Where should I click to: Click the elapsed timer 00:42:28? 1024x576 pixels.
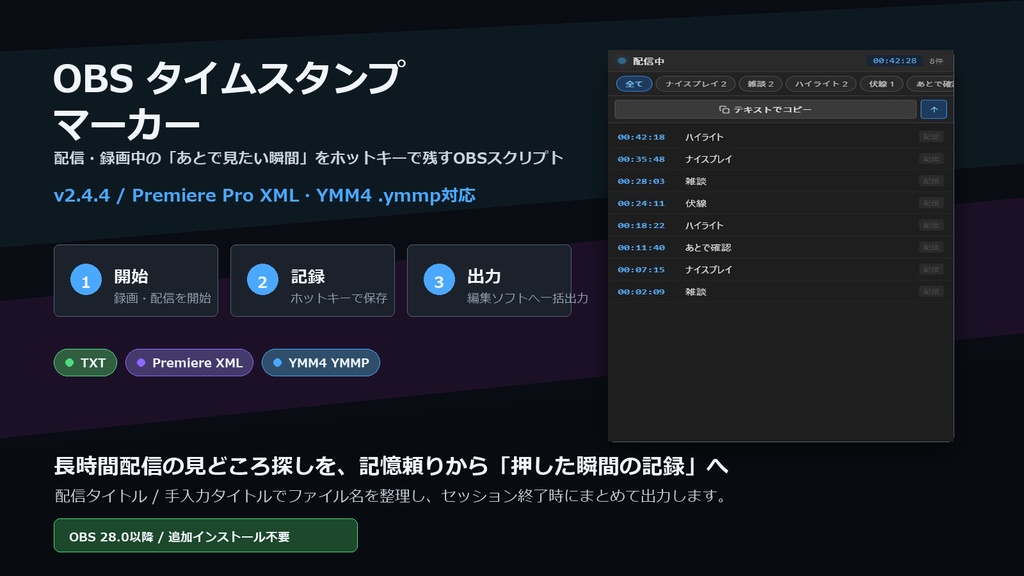(x=895, y=61)
